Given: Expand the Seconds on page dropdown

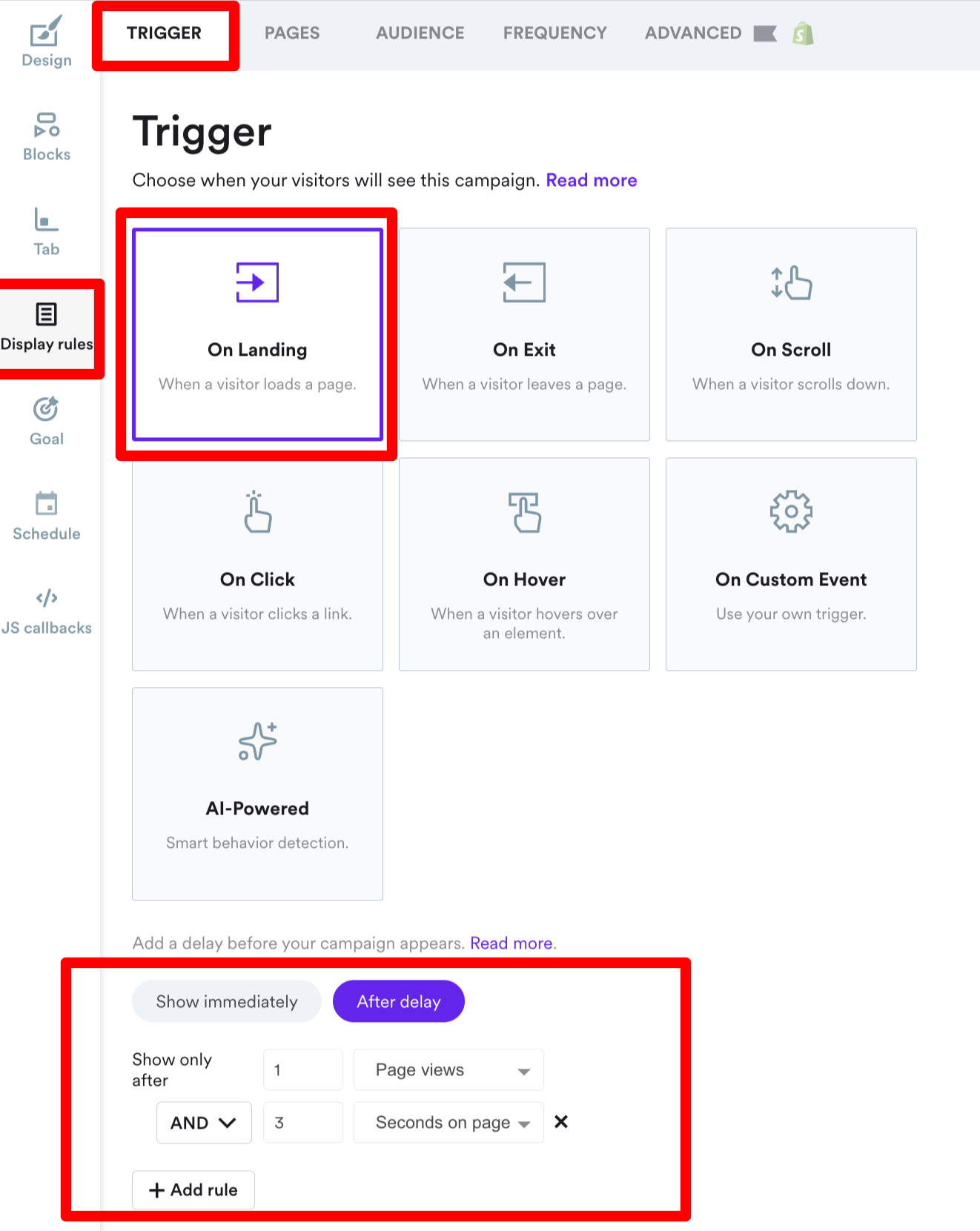Looking at the screenshot, I should pos(448,1123).
